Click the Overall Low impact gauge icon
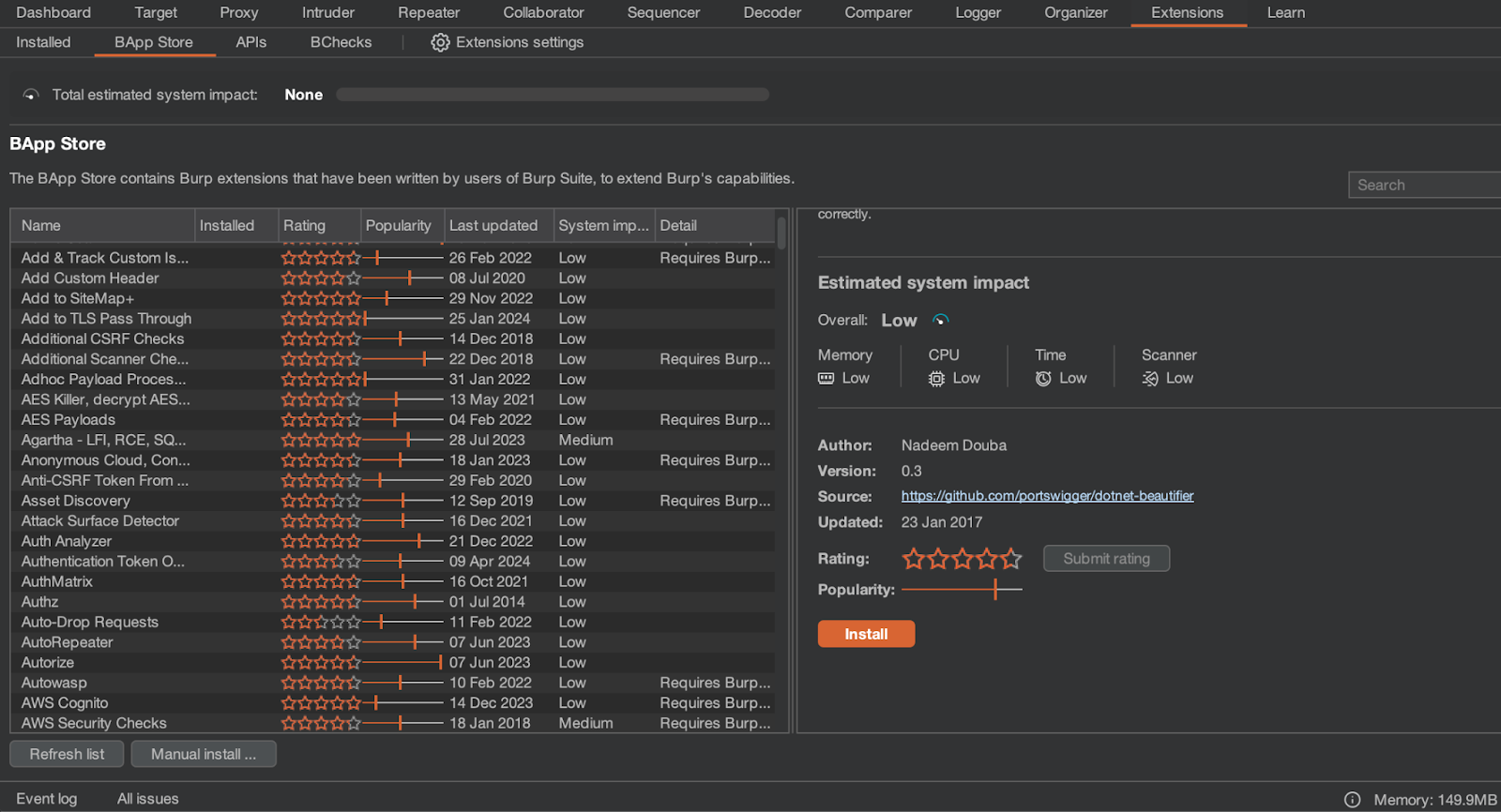This screenshot has height=812, width=1501. tap(941, 320)
